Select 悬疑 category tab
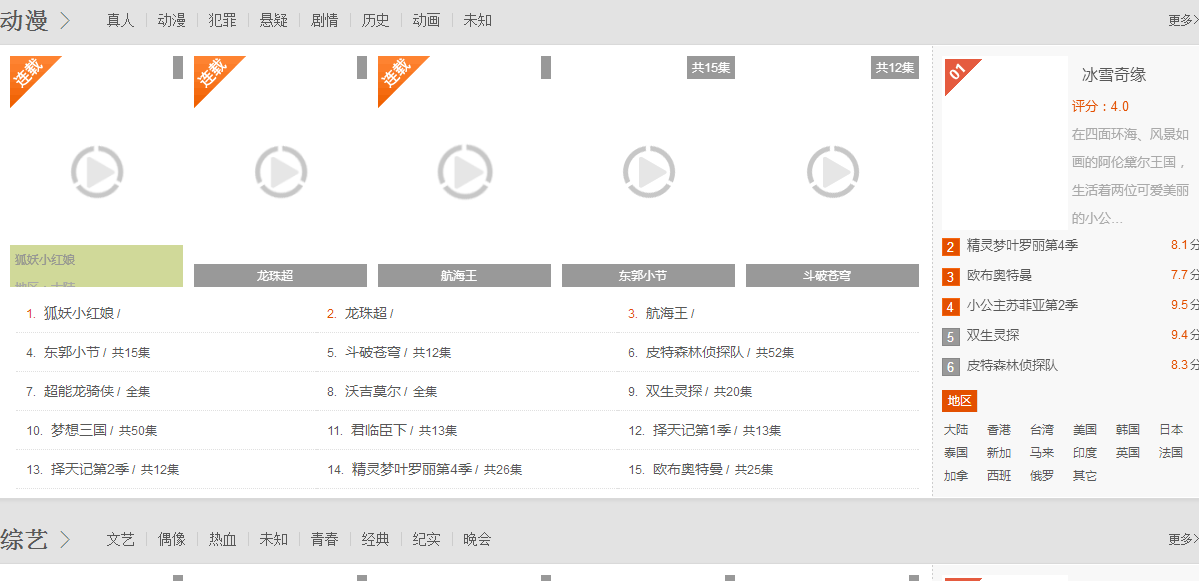Image resolution: width=1199 pixels, height=581 pixels. coord(274,21)
